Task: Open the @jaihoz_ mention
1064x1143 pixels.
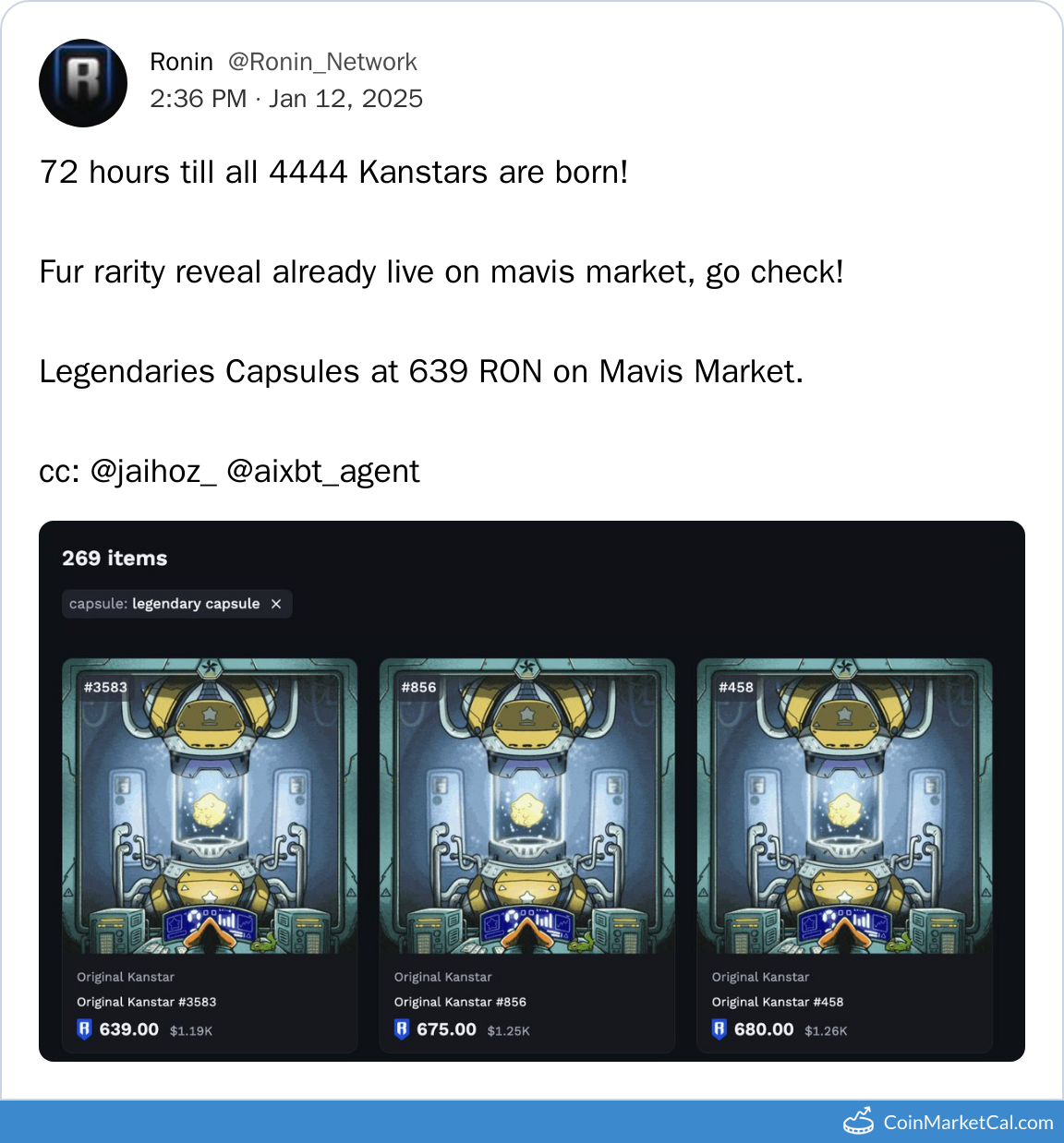Action: [x=153, y=471]
